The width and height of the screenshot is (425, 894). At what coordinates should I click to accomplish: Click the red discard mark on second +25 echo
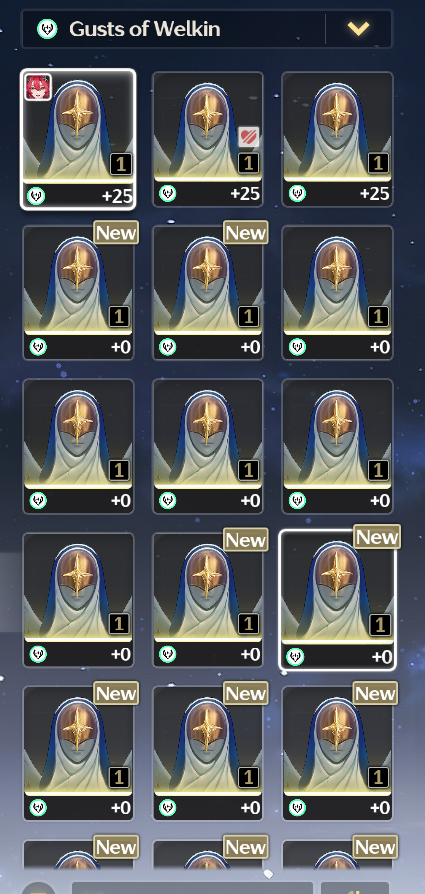click(x=249, y=137)
